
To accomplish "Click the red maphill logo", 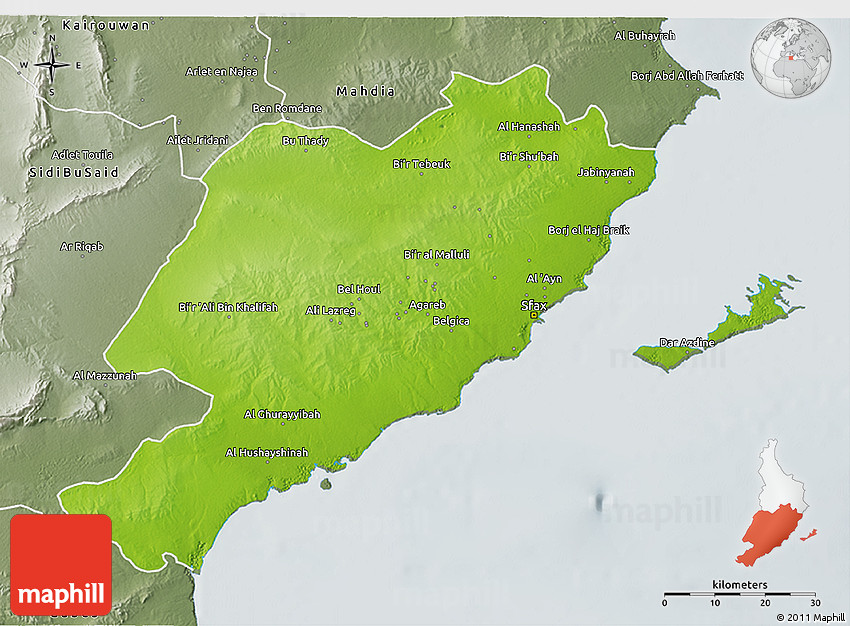I will pyautogui.click(x=61, y=564).
